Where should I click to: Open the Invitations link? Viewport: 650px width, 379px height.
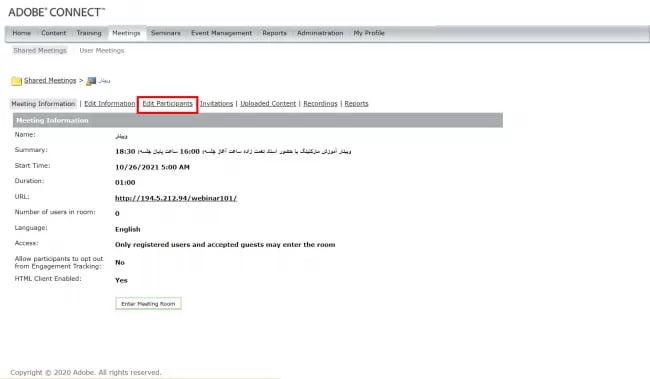pos(216,104)
